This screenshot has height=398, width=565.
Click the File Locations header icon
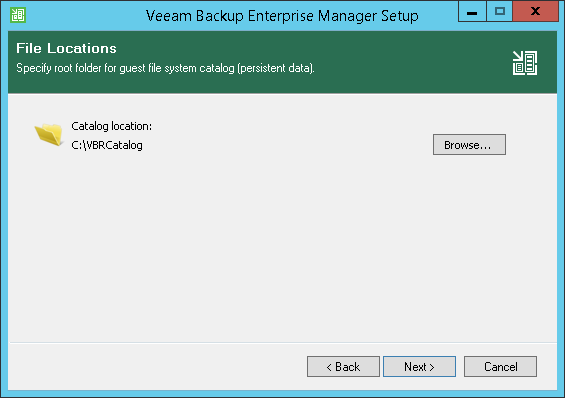pyautogui.click(x=525, y=63)
